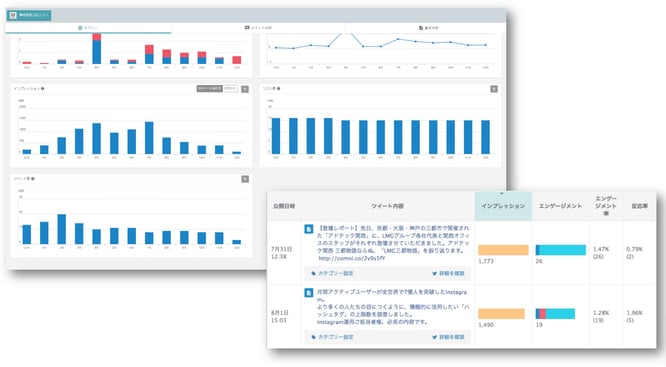
Task: Sort the table by エンゲージメント率 column
Action: coord(606,206)
